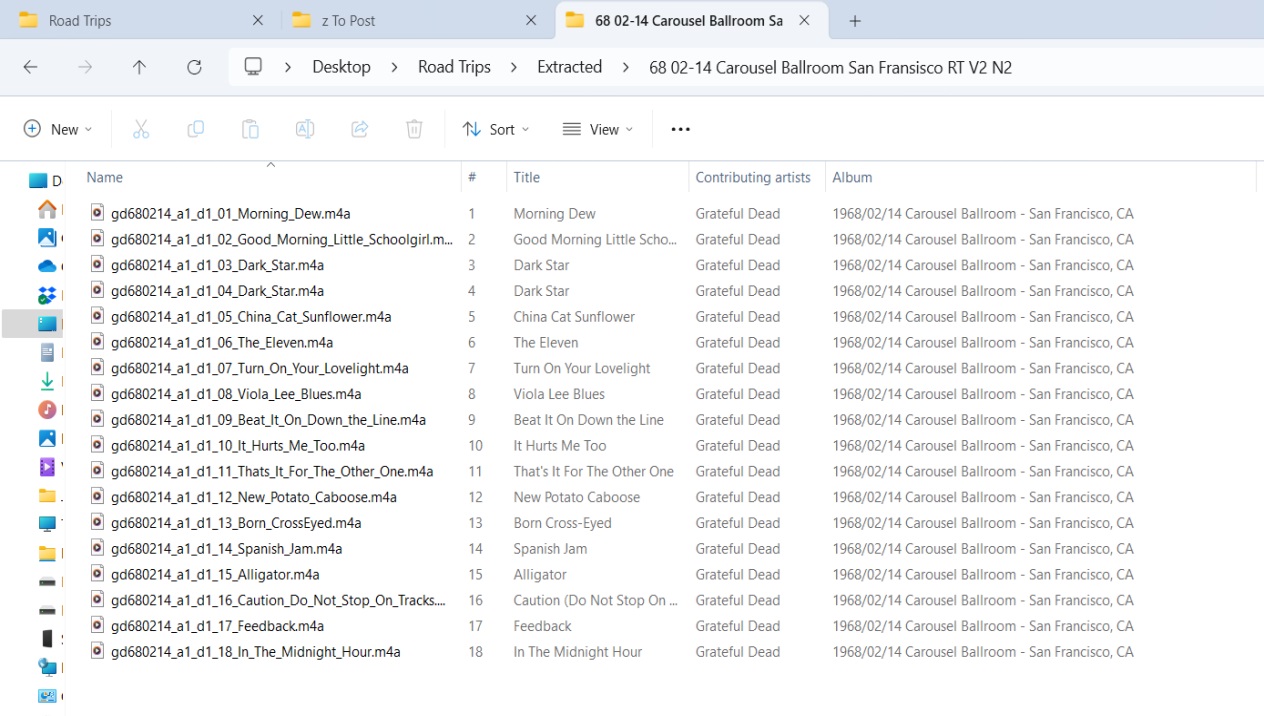Viewport: 1264px width, 716px height.
Task: Select the Viola_Lee_Blues.m4a file
Action: coord(236,394)
